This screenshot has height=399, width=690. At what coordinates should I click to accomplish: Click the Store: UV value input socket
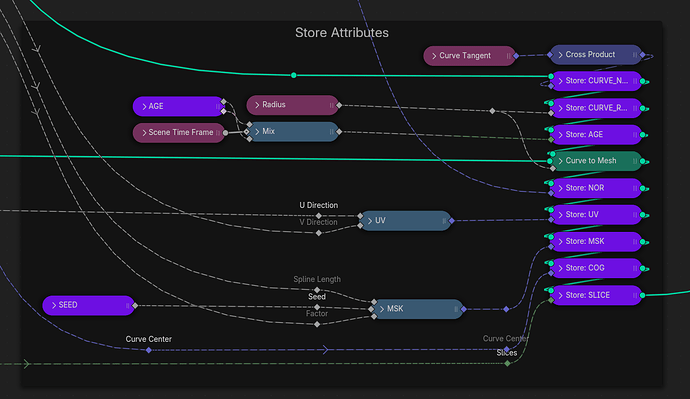[x=551, y=220]
